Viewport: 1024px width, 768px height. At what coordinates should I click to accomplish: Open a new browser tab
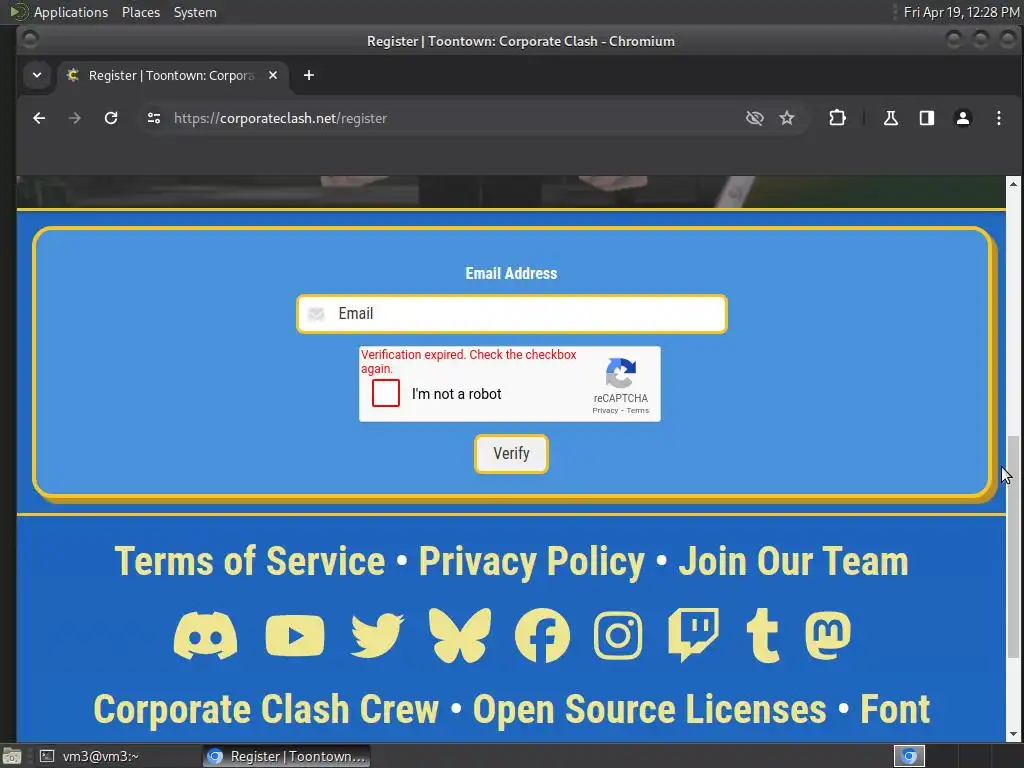309,75
